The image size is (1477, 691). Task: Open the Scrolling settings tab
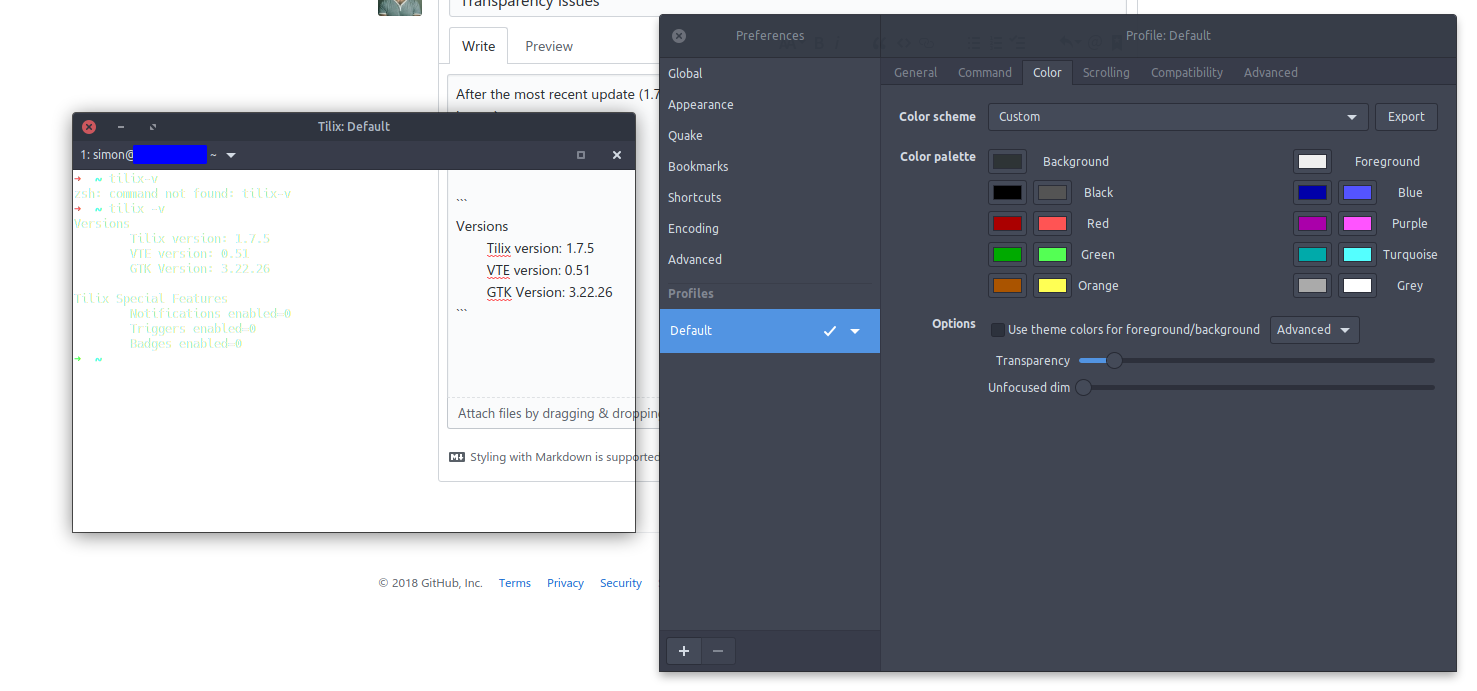(x=1106, y=72)
